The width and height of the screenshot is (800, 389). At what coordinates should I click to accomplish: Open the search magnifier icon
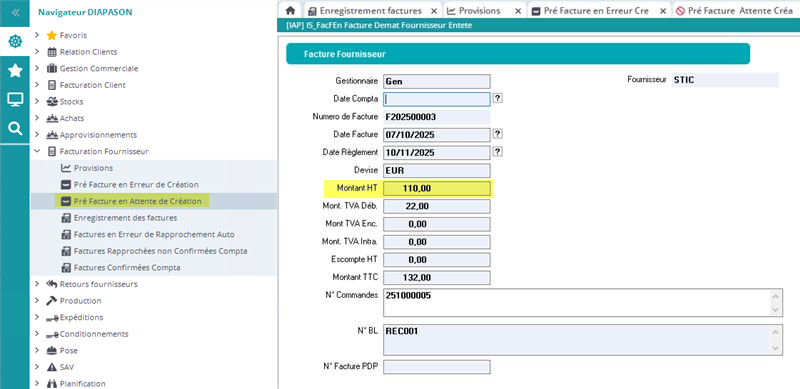[x=15, y=129]
